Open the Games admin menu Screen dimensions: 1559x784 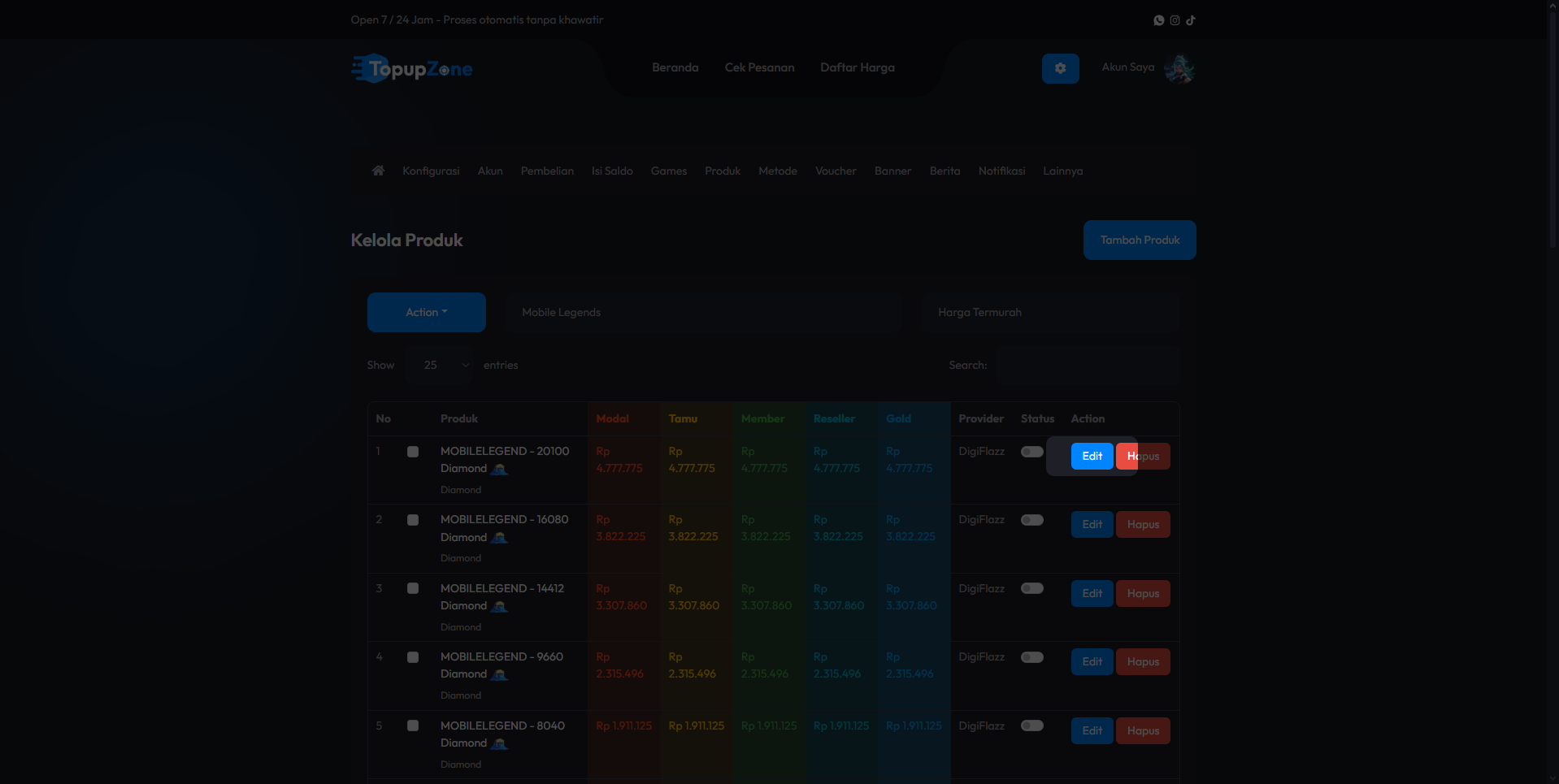coord(669,171)
